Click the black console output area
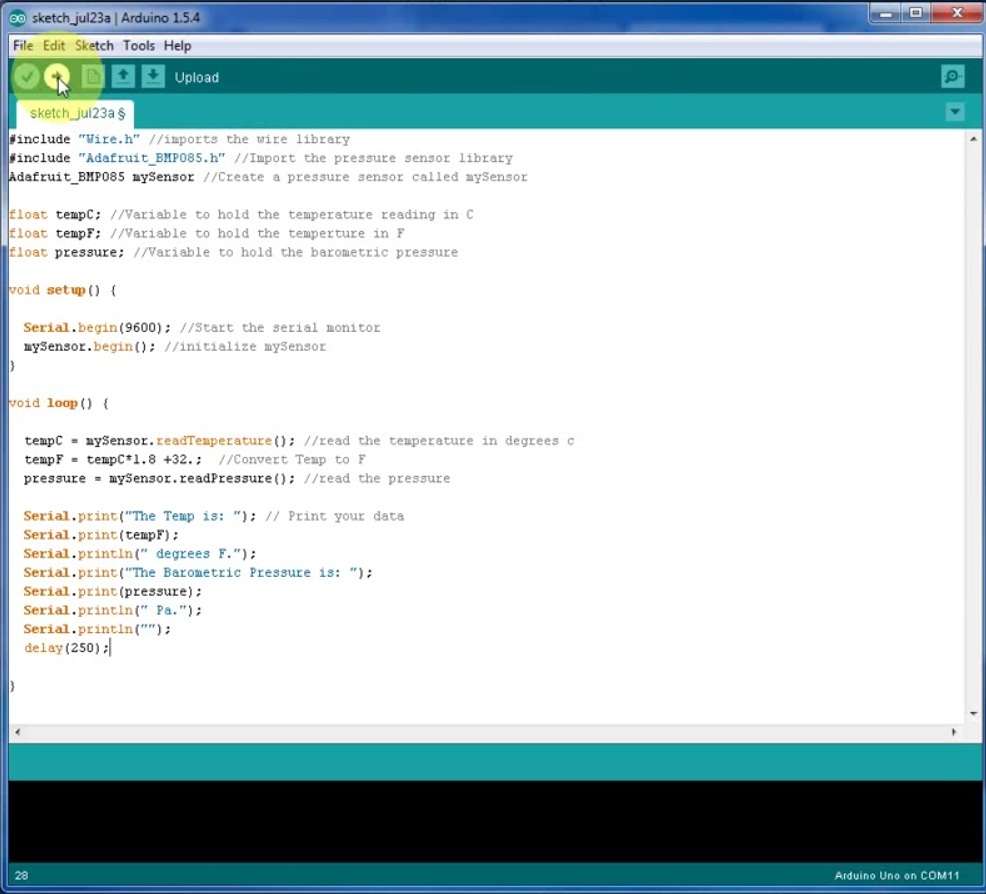Image resolution: width=986 pixels, height=894 pixels. tap(494, 821)
